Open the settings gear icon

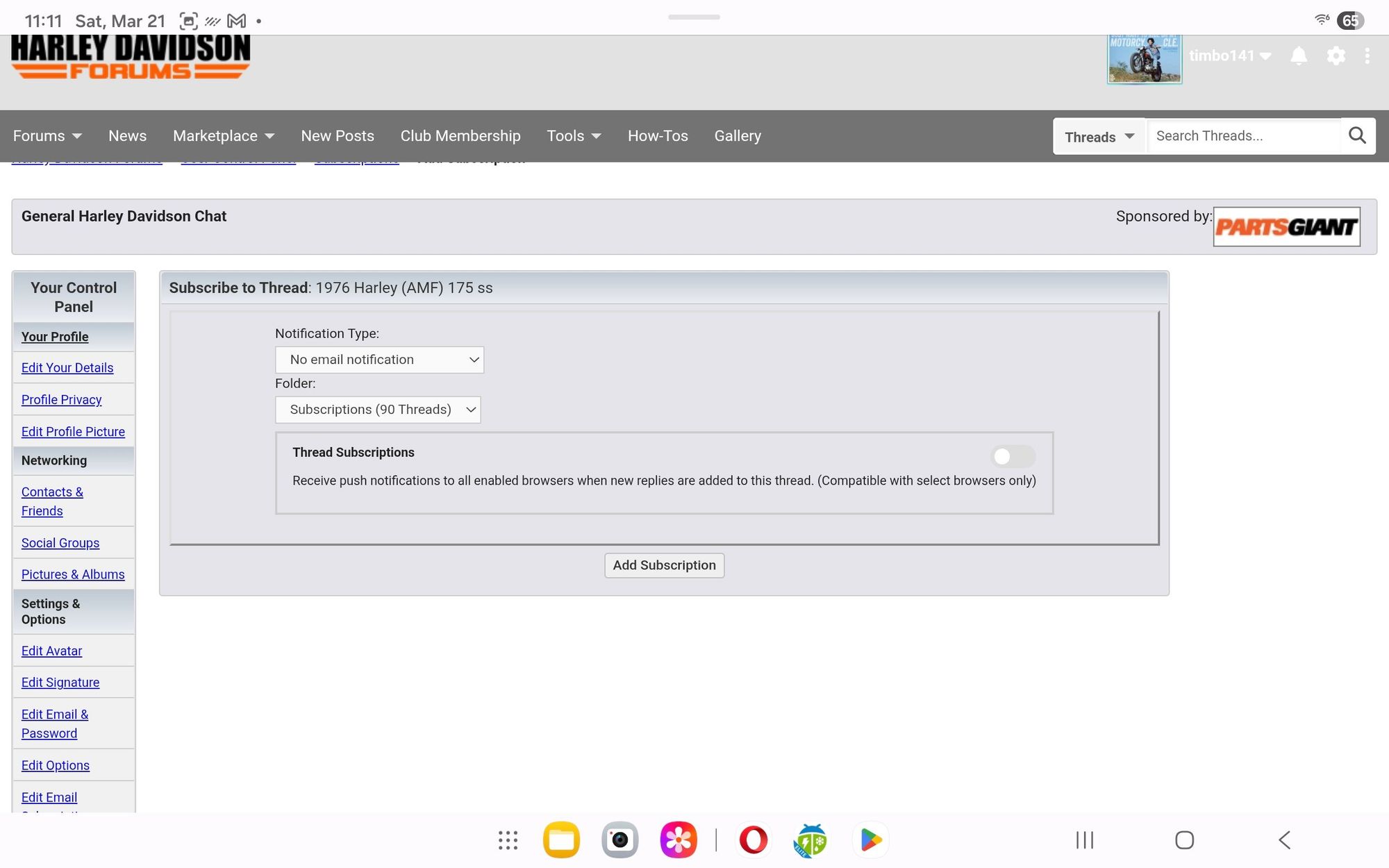click(x=1336, y=56)
